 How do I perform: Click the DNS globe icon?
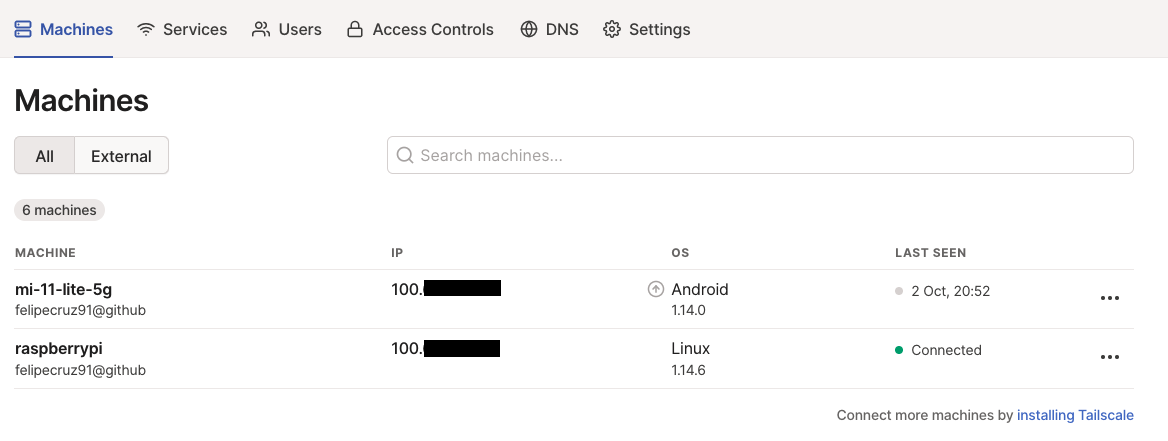pos(529,30)
